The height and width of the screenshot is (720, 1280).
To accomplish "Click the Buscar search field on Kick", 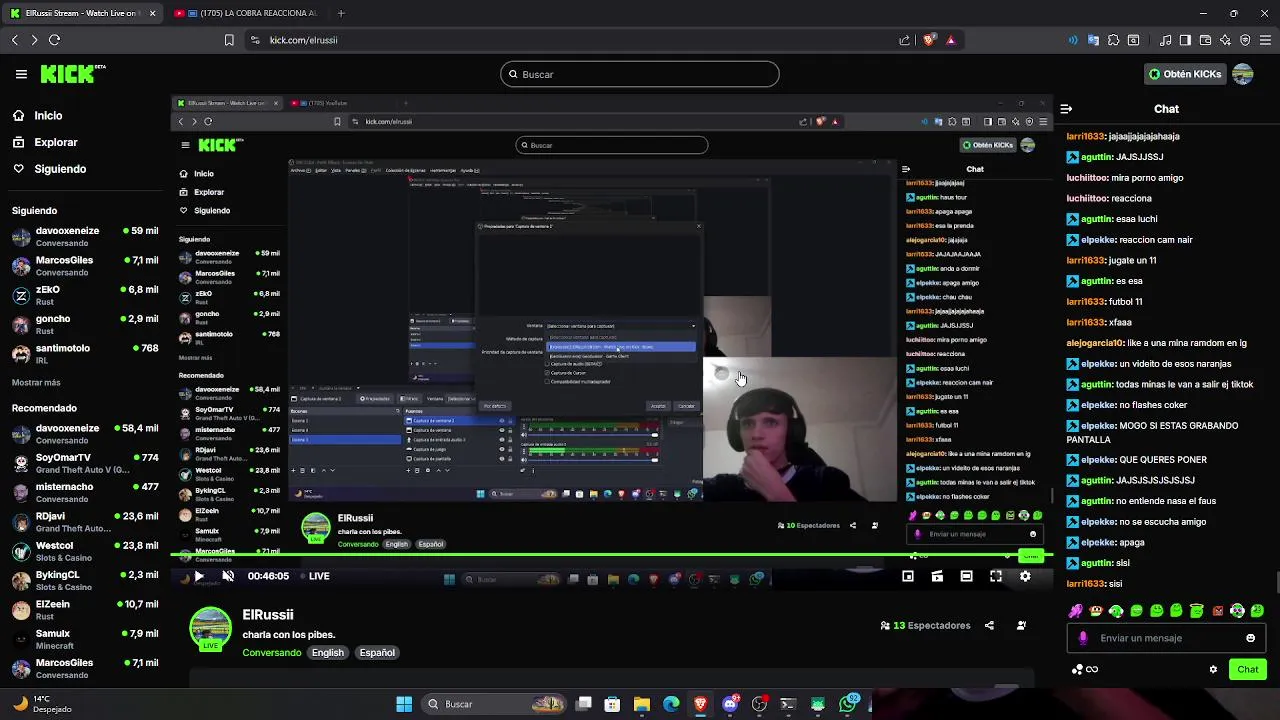I will point(640,74).
